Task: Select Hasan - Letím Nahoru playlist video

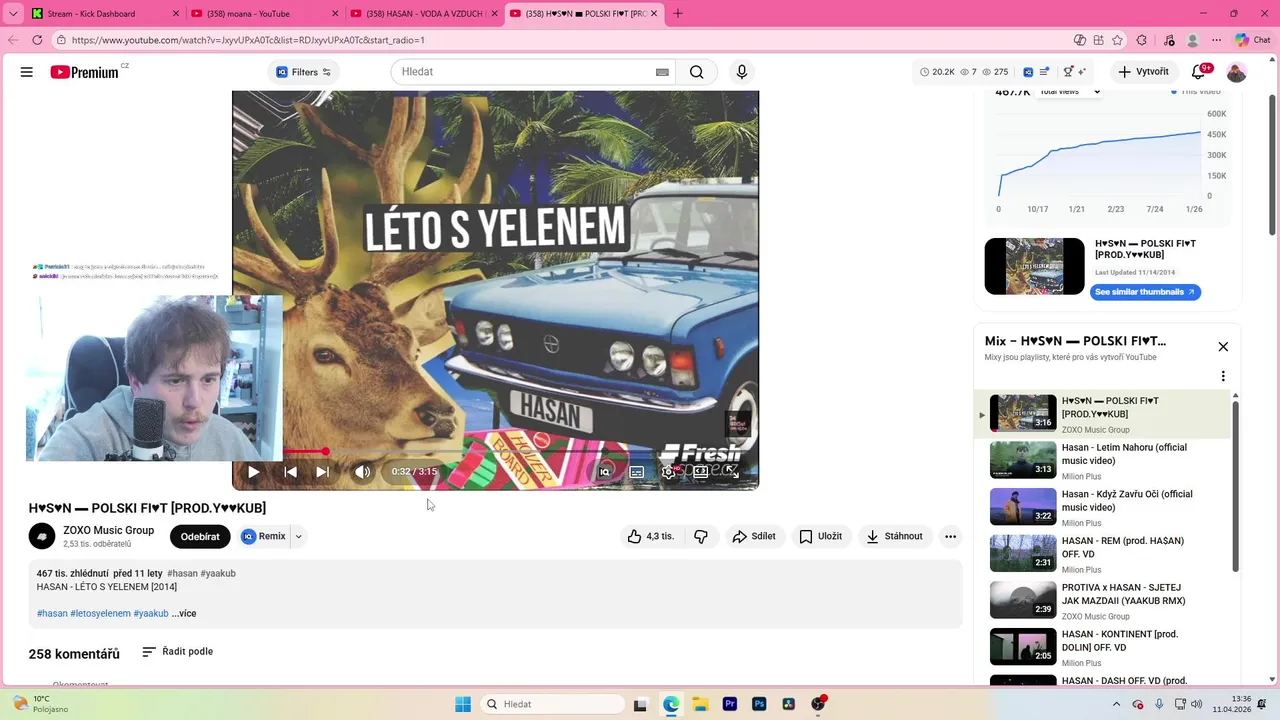Action: pos(1102,460)
